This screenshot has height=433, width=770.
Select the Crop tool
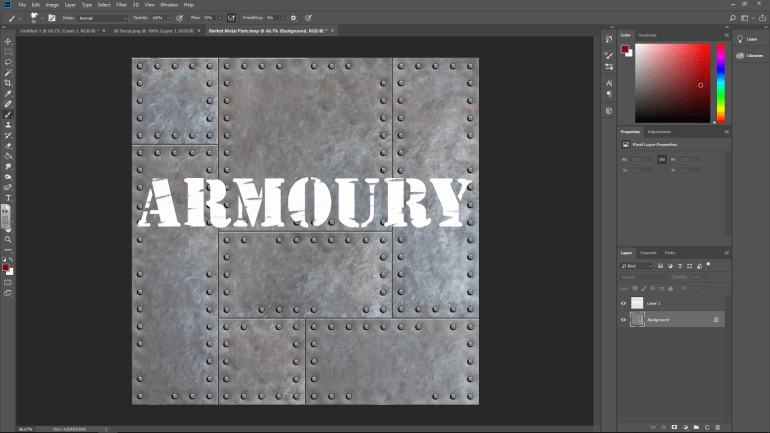point(8,83)
